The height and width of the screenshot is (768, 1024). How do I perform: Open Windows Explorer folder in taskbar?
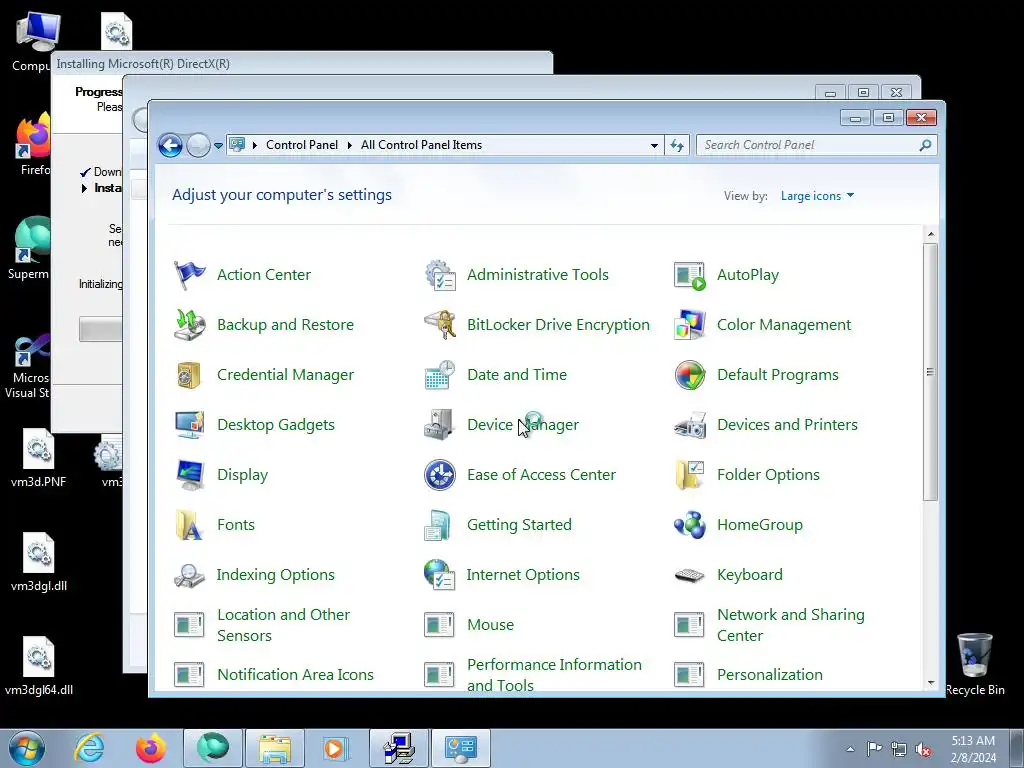[x=275, y=748]
